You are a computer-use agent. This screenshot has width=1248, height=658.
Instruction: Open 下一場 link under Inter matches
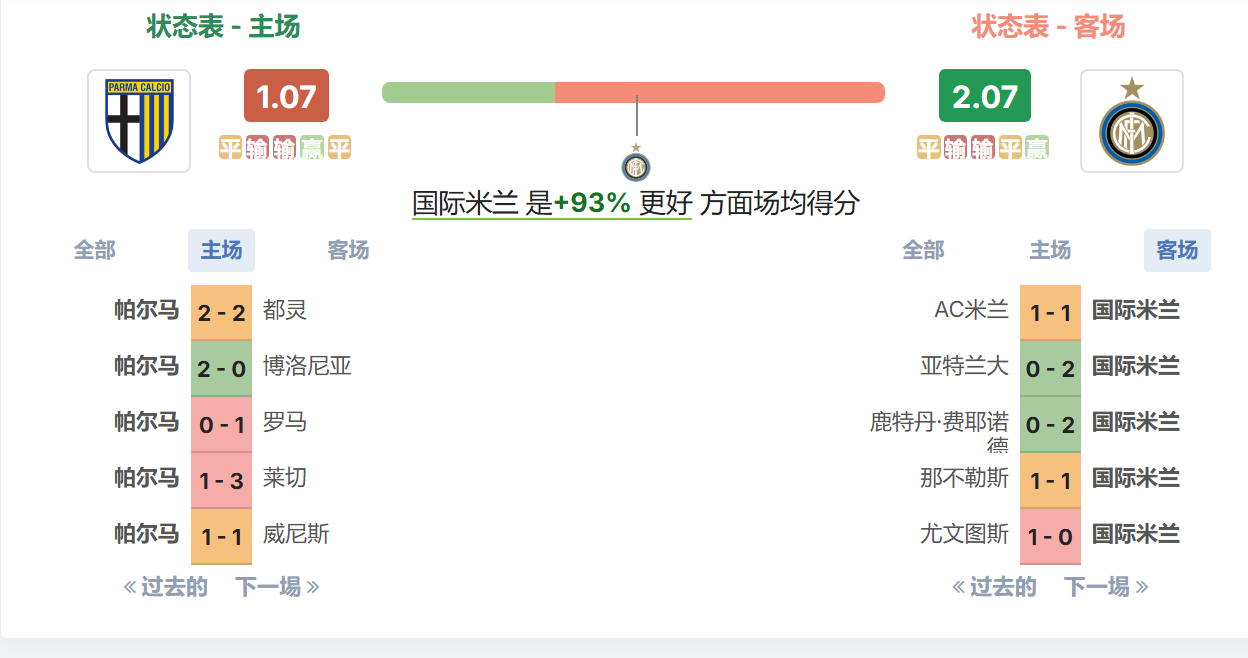[1106, 587]
